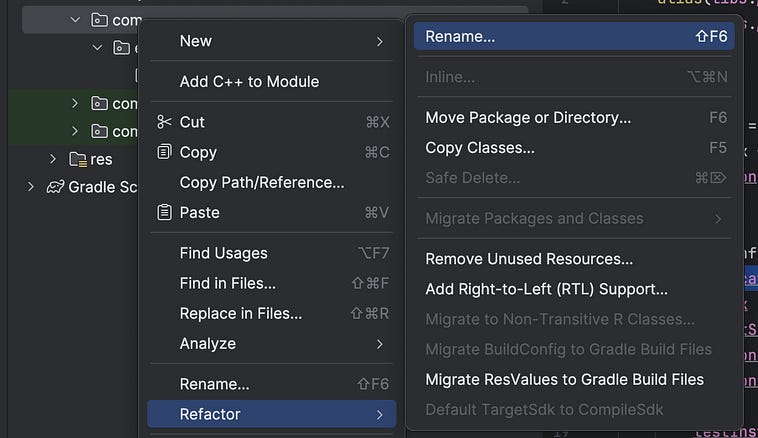Choose Add C++ to Module
Screen dimensions: 758x438
click(x=271, y=82)
